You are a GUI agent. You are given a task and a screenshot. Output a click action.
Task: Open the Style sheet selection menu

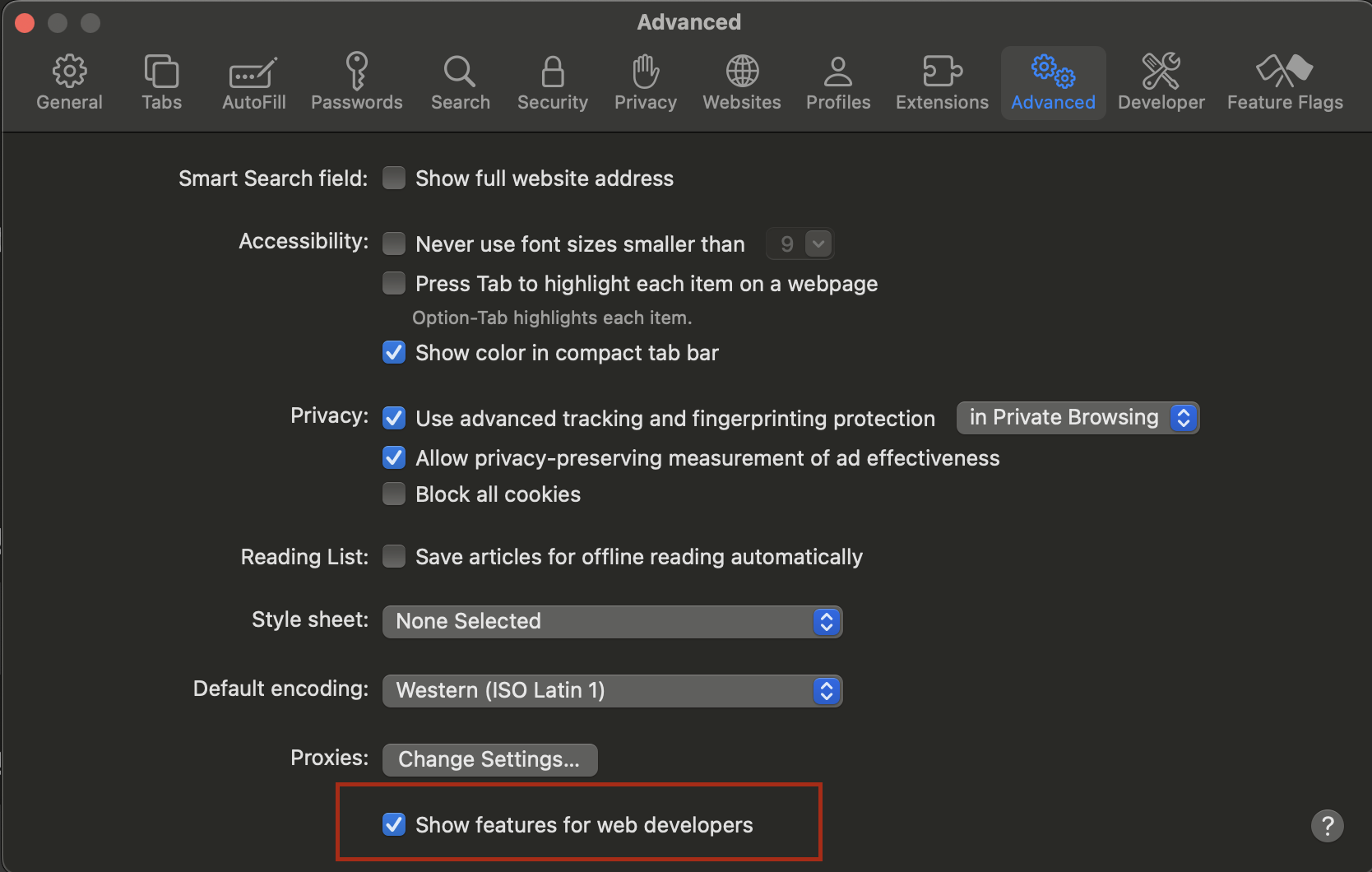(612, 621)
